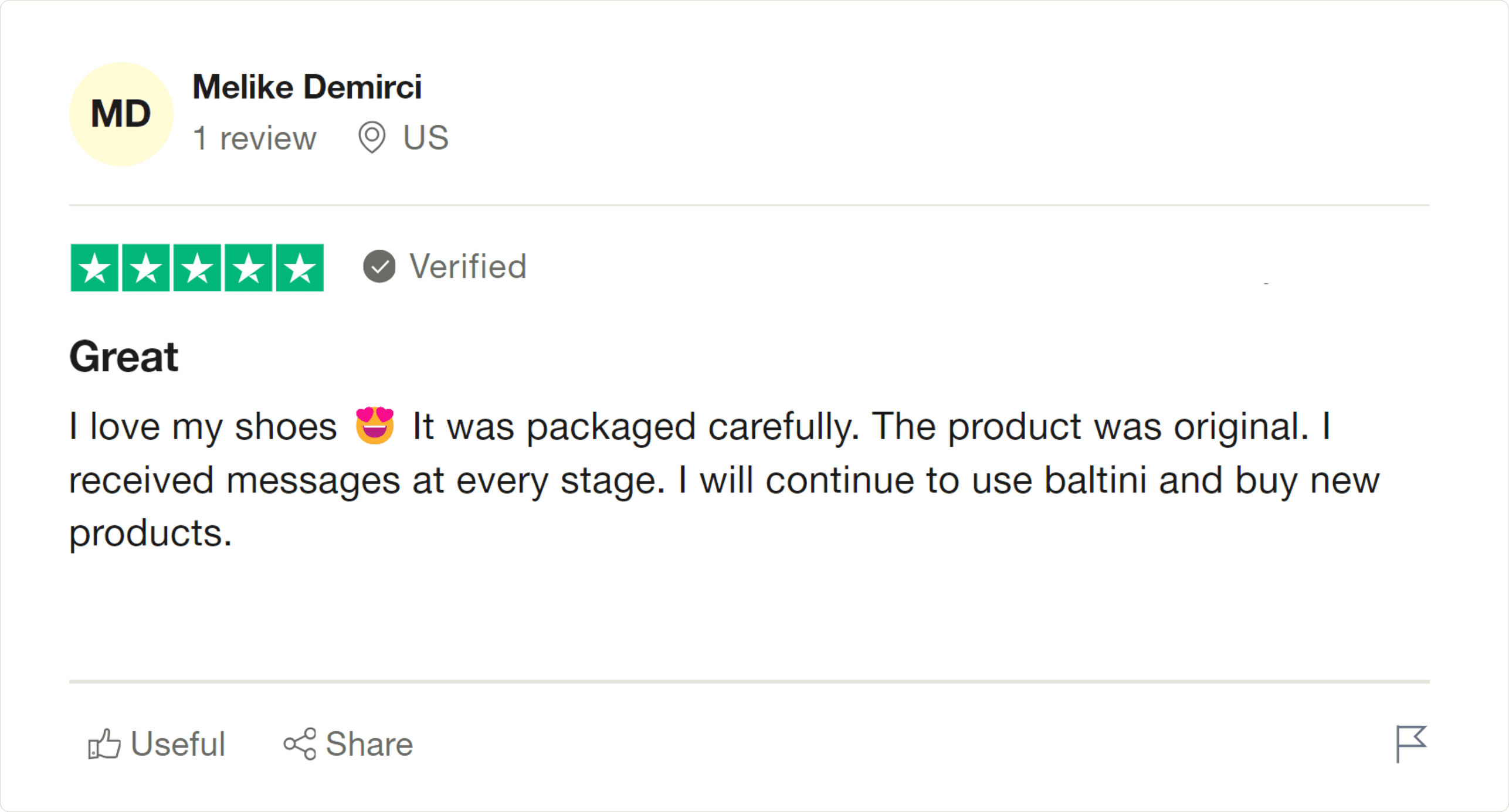Click the second green rating star
This screenshot has height=812, width=1509.
[145, 268]
